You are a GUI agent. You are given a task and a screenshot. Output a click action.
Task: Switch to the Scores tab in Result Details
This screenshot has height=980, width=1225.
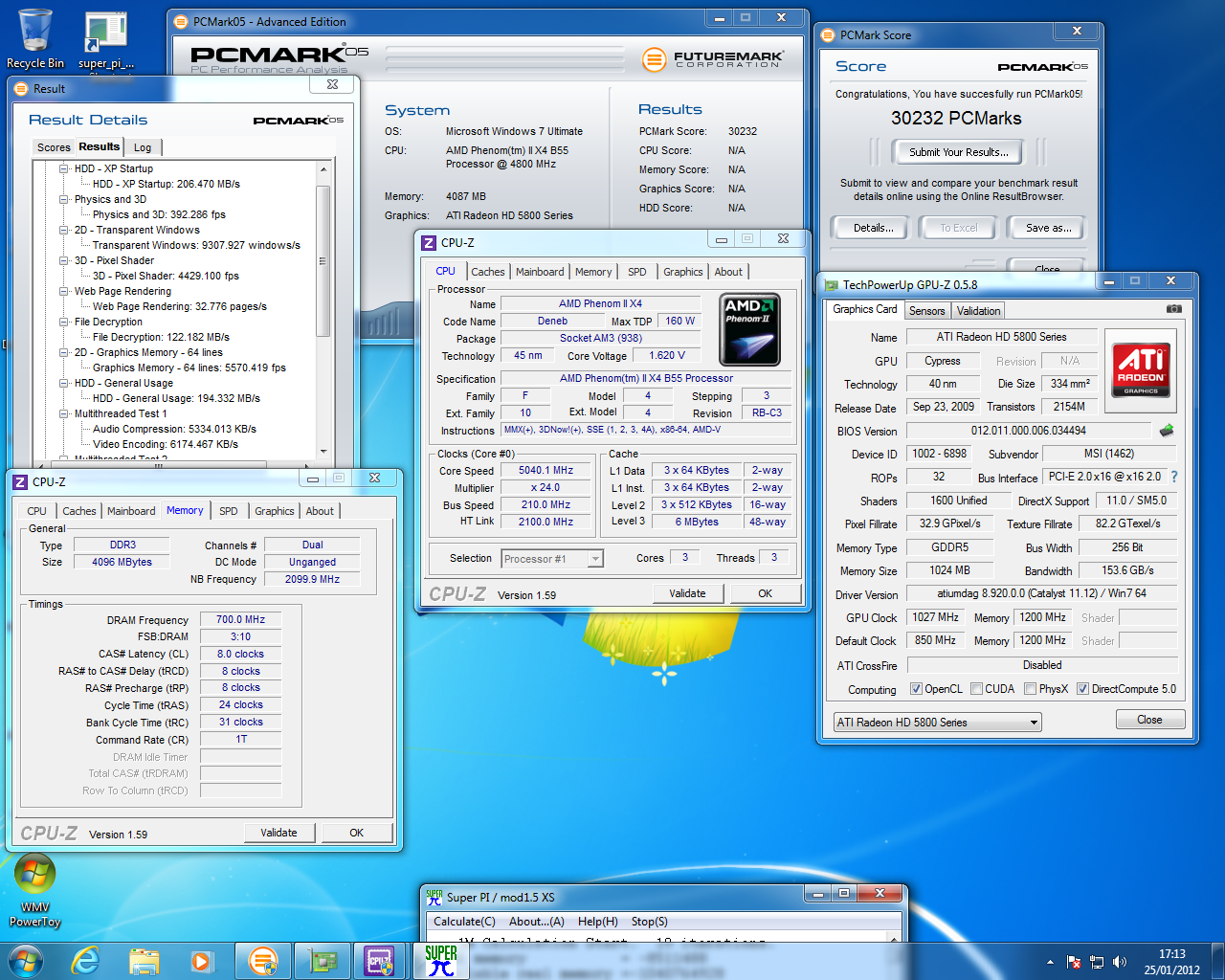[x=54, y=147]
